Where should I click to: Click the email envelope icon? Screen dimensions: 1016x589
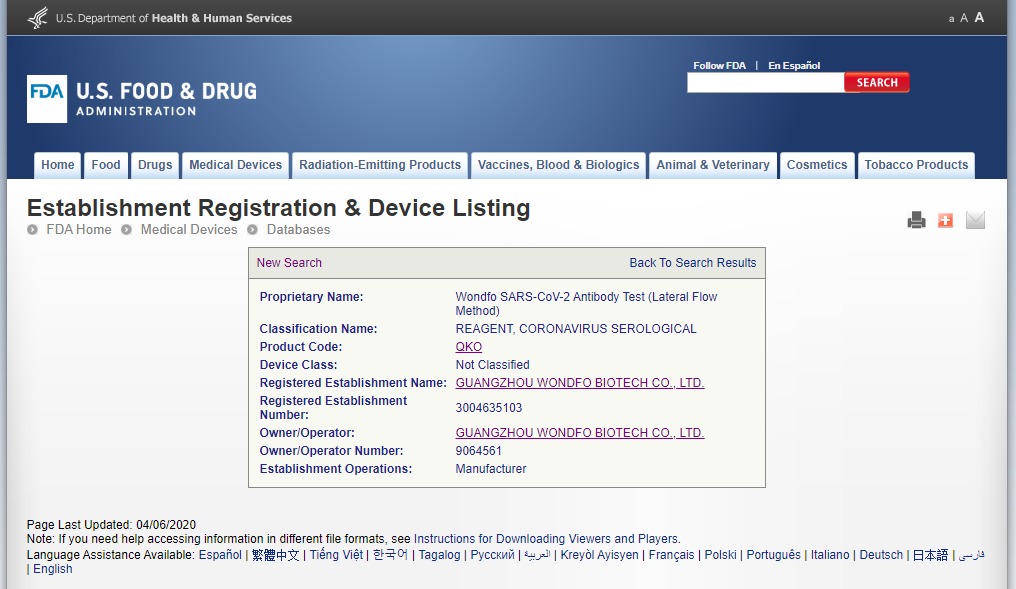(975, 220)
